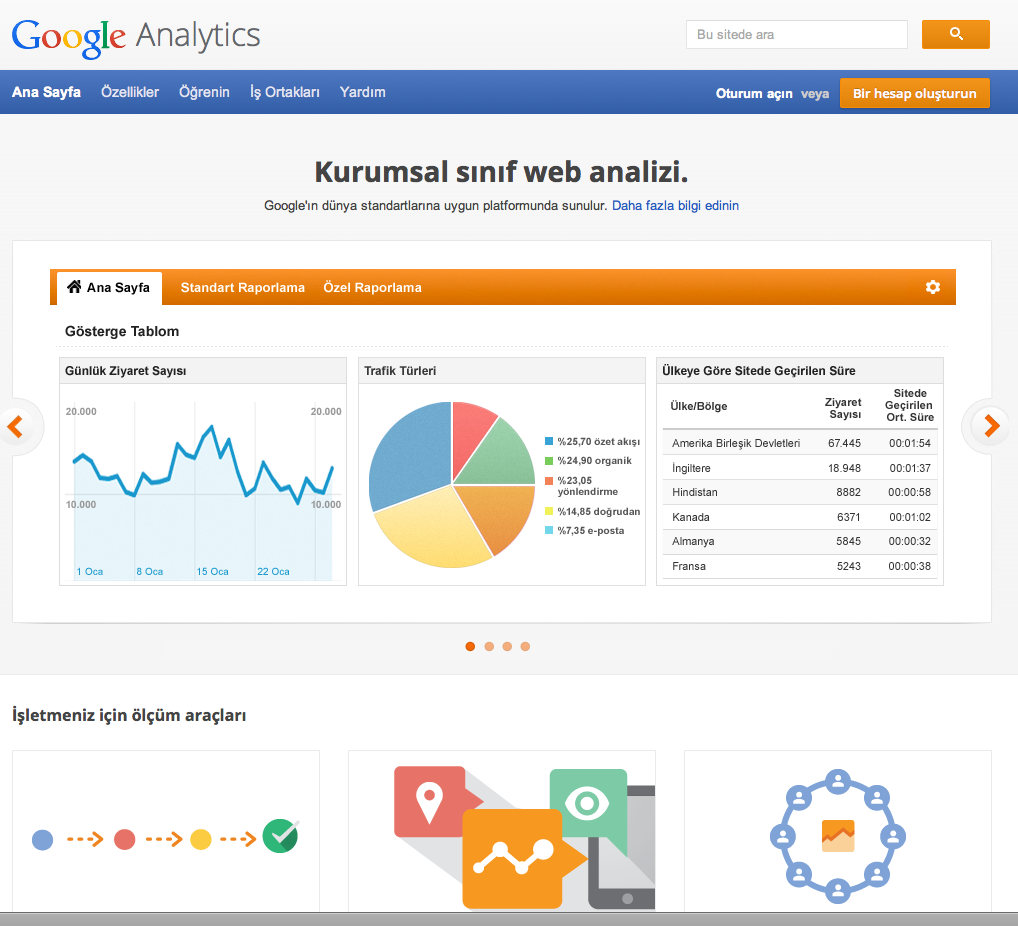
Task: Open the İş Ortakları menu item
Action: 284,92
